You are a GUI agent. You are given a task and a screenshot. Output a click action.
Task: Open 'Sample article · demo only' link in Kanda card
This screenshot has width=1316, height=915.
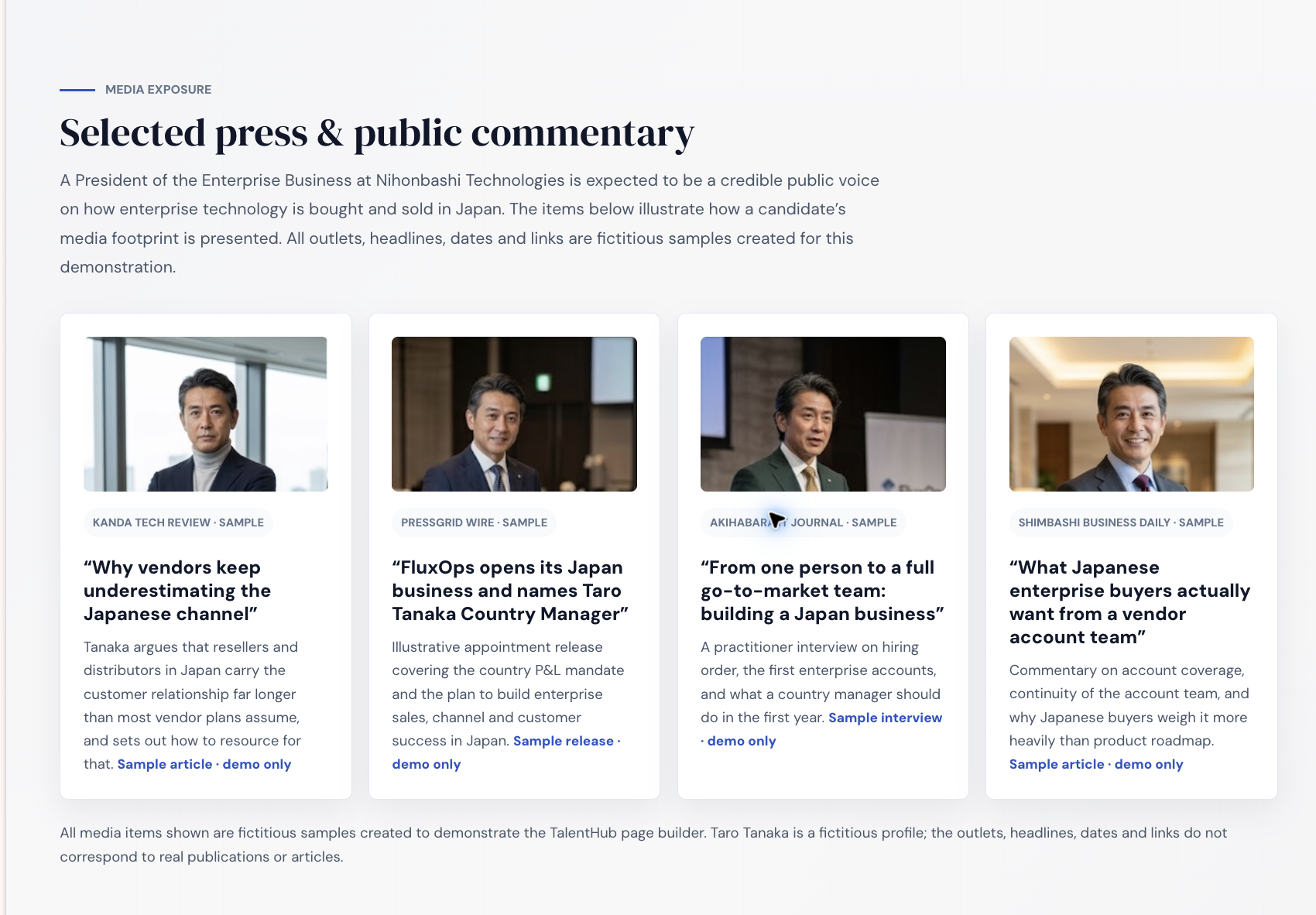(x=204, y=764)
